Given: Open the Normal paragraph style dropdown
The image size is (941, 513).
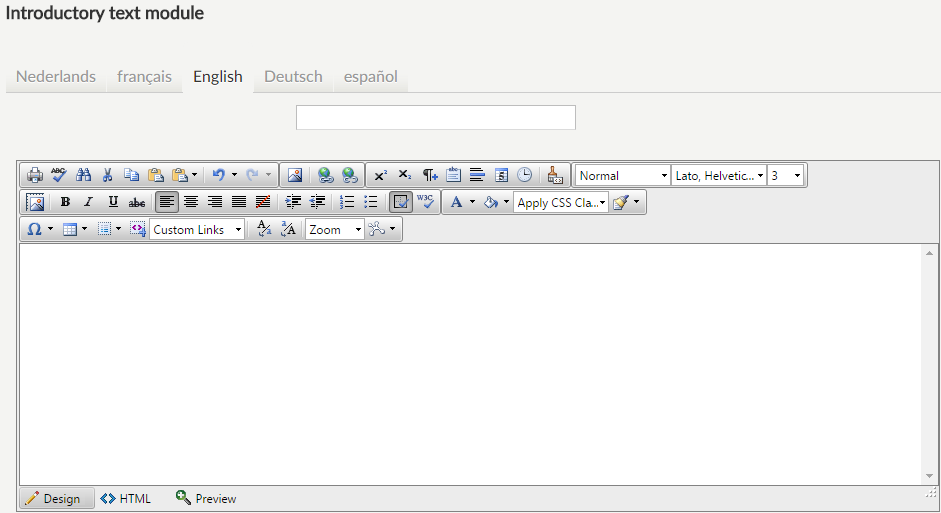Looking at the screenshot, I should pyautogui.click(x=623, y=175).
